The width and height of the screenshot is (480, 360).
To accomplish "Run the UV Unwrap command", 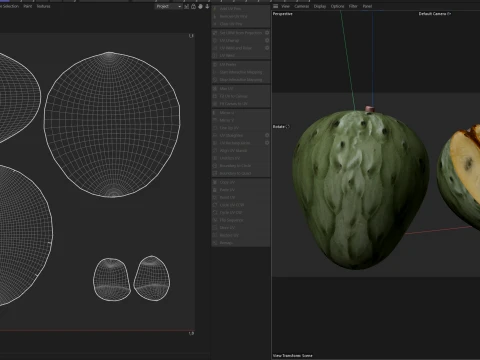I will pyautogui.click(x=238, y=41).
